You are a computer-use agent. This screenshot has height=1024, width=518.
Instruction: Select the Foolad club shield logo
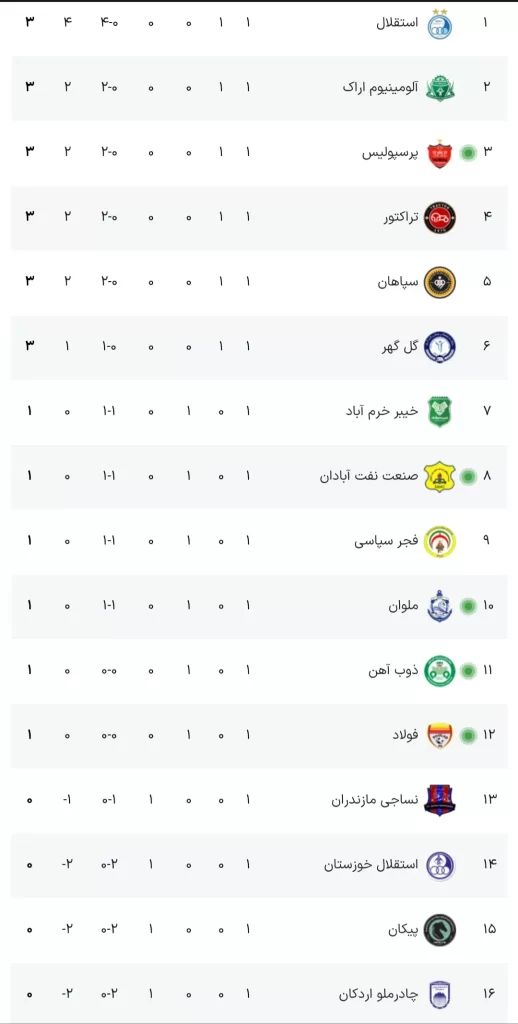coord(440,736)
